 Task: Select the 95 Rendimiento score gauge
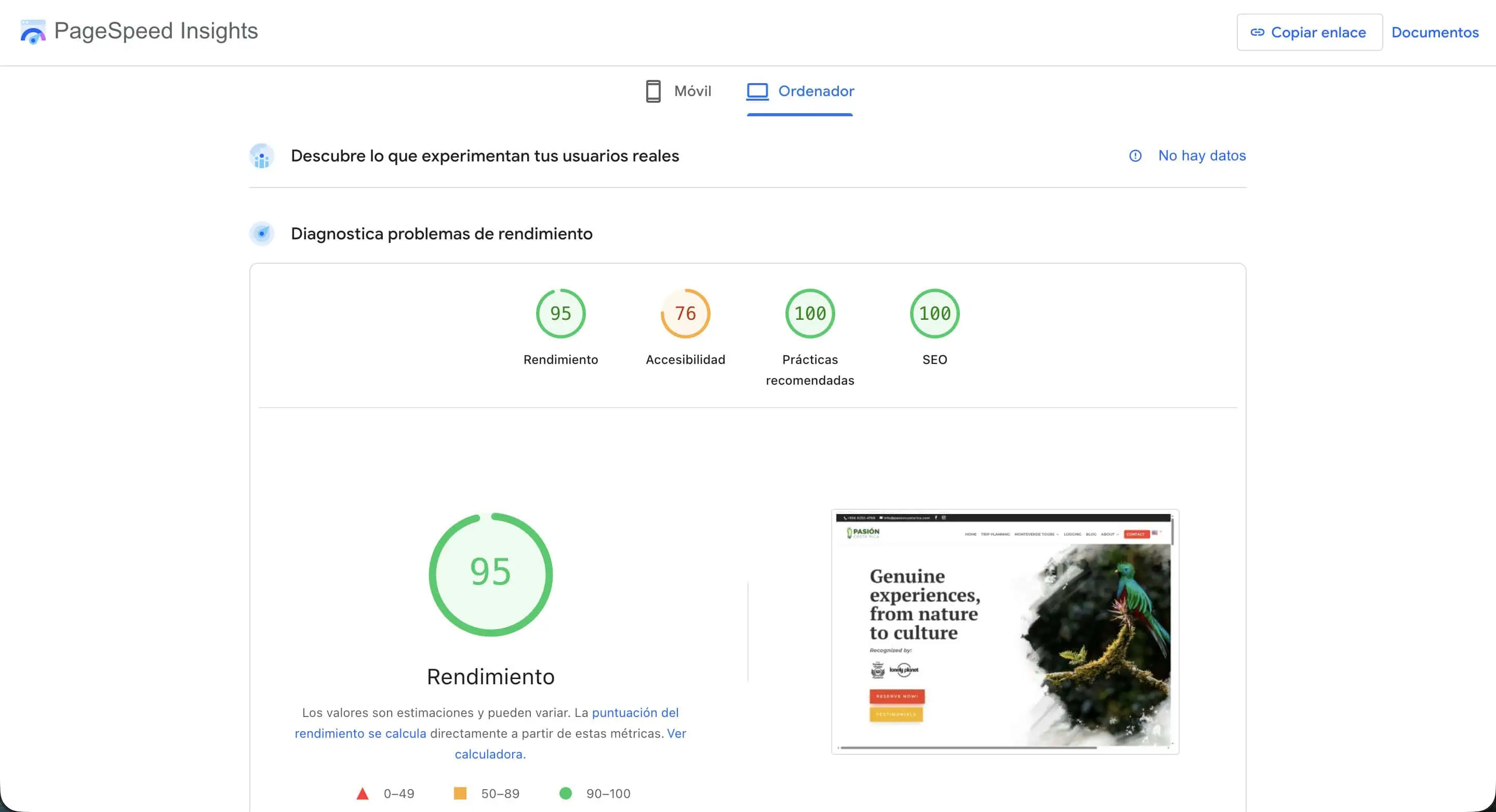coord(560,314)
